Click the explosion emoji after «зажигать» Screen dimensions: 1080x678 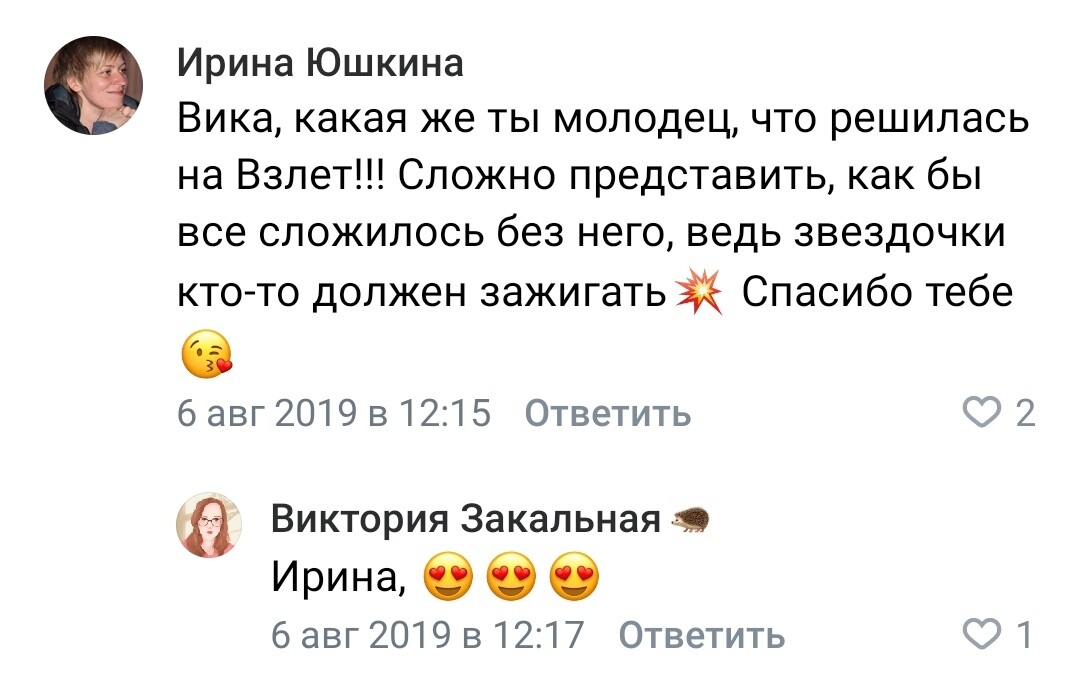pyautogui.click(x=696, y=294)
